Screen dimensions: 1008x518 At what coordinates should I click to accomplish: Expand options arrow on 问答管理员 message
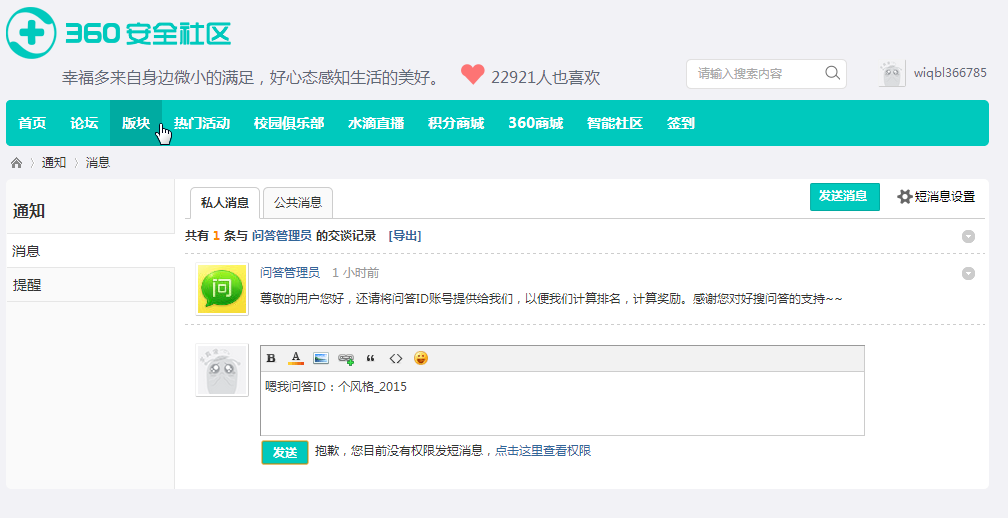point(968,273)
